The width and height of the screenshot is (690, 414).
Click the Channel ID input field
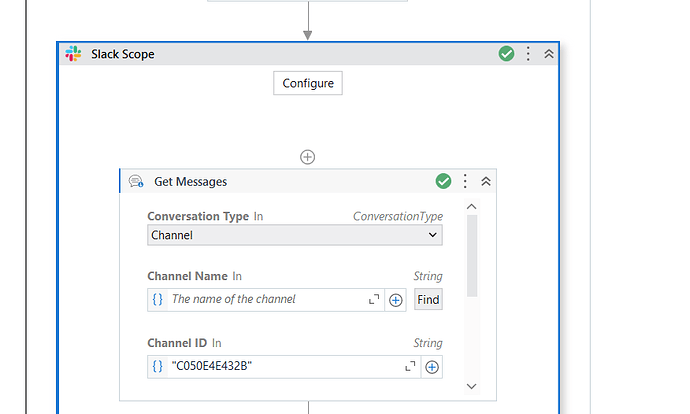point(284,366)
